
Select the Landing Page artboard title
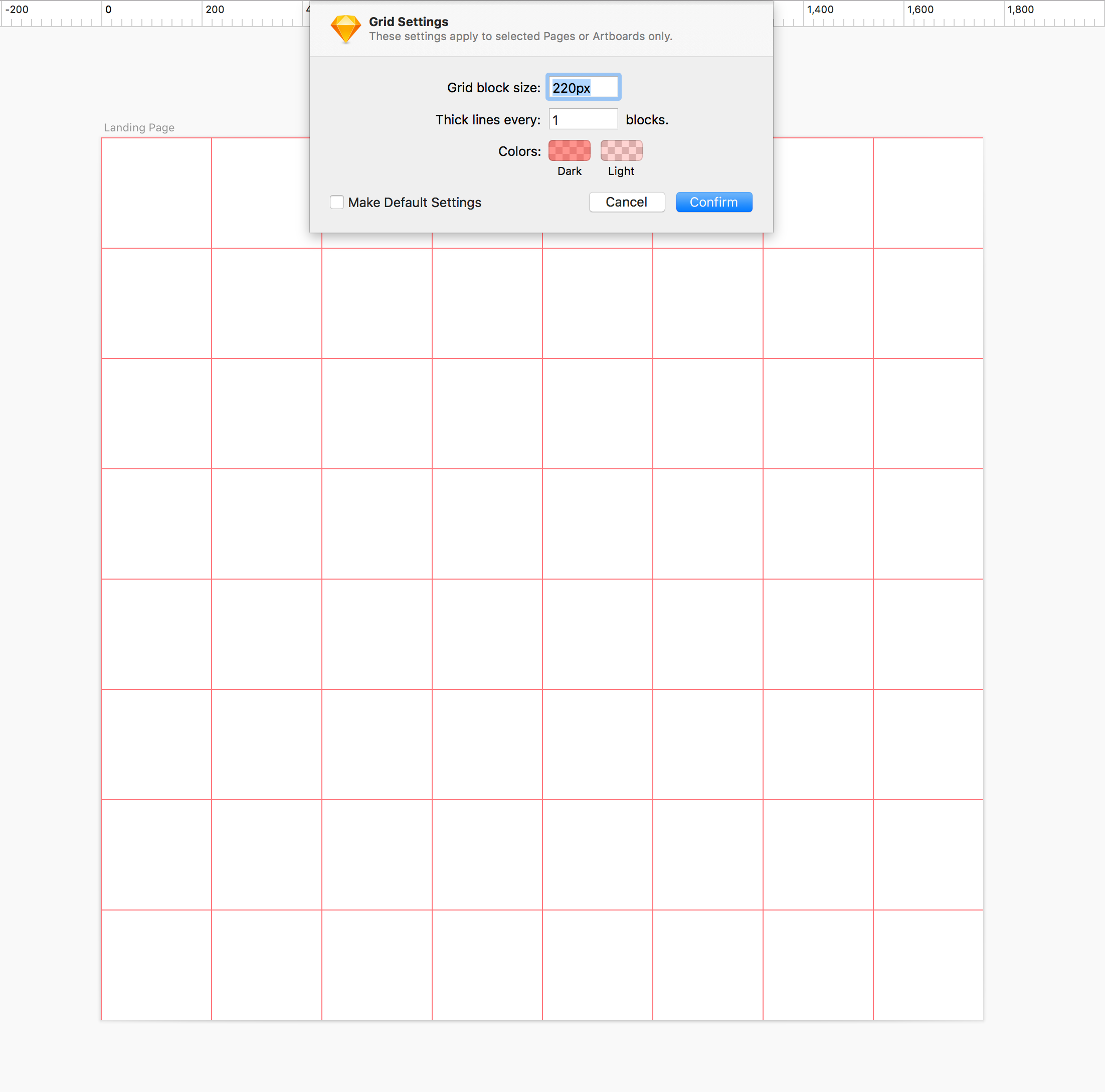[139, 127]
